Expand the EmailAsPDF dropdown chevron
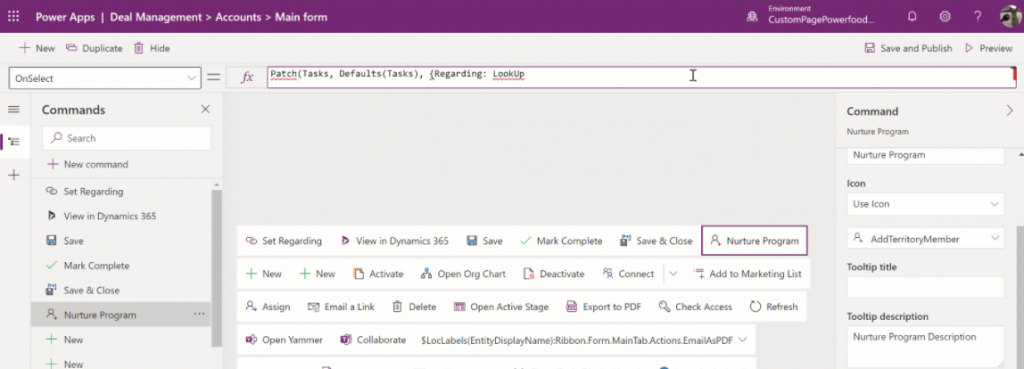Screen dimensions: 1024x369 coord(742,340)
